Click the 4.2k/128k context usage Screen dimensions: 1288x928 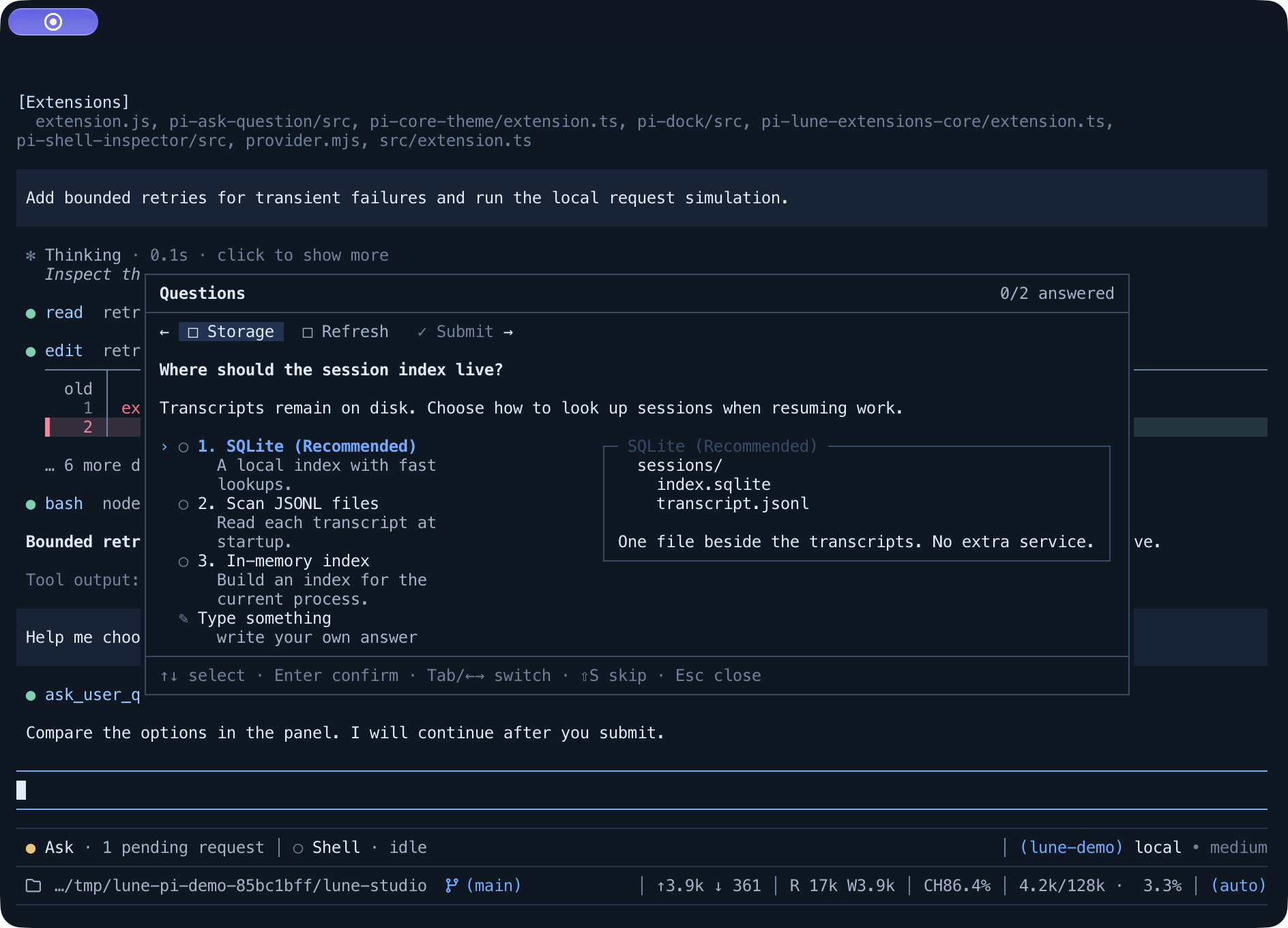[x=1062, y=886]
